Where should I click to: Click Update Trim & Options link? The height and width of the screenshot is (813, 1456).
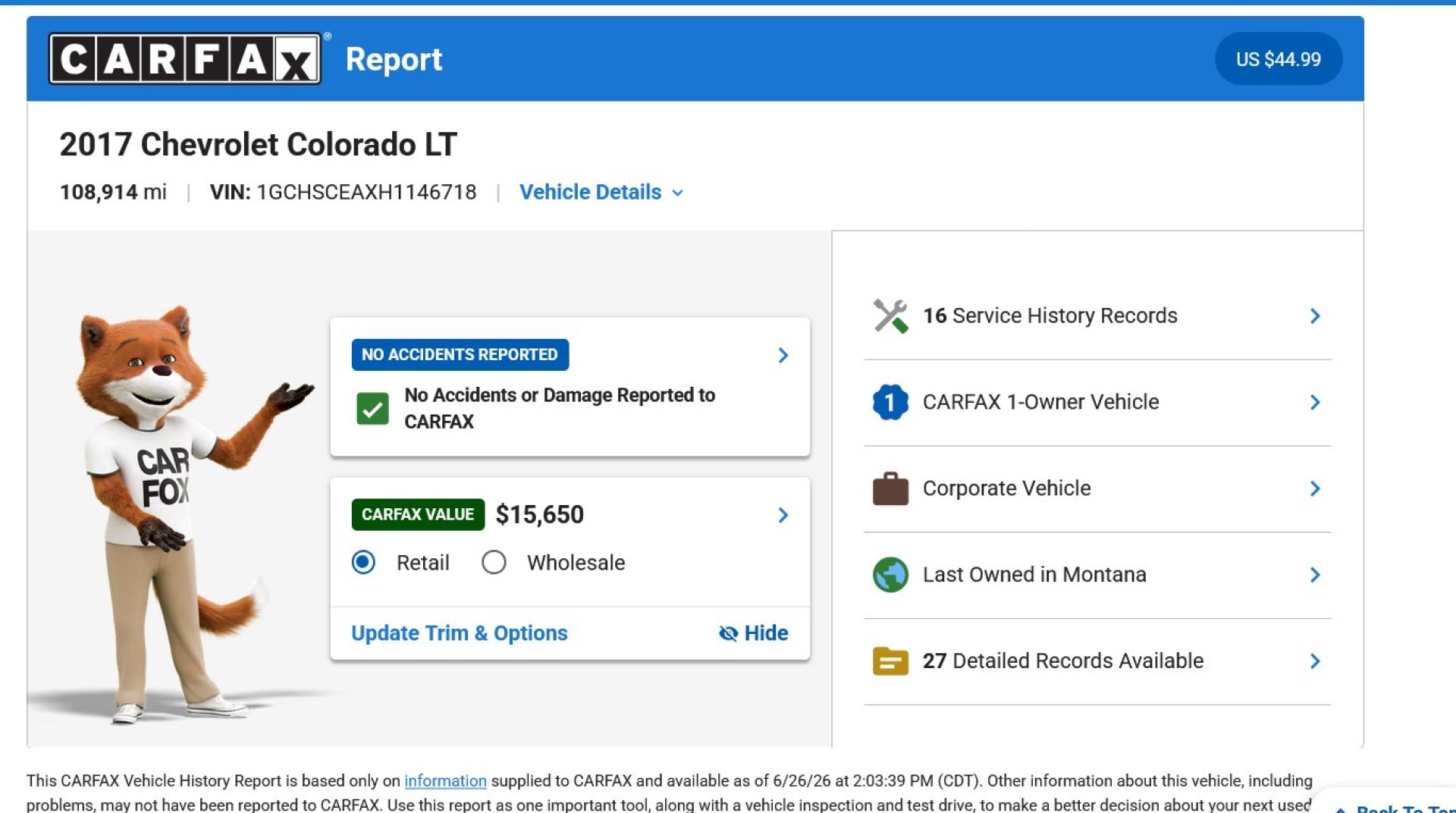459,633
